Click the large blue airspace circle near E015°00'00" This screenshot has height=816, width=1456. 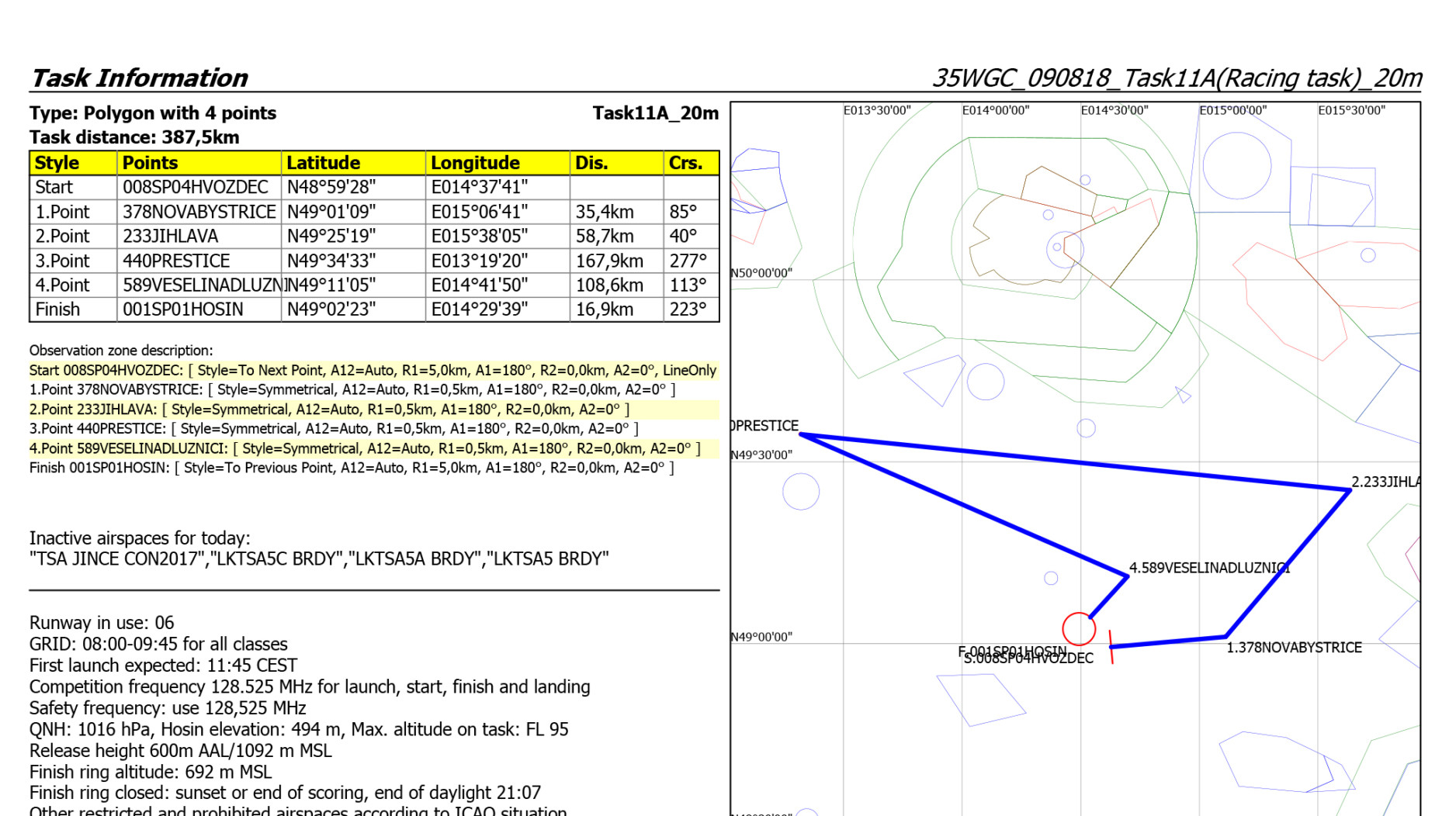click(x=1236, y=165)
